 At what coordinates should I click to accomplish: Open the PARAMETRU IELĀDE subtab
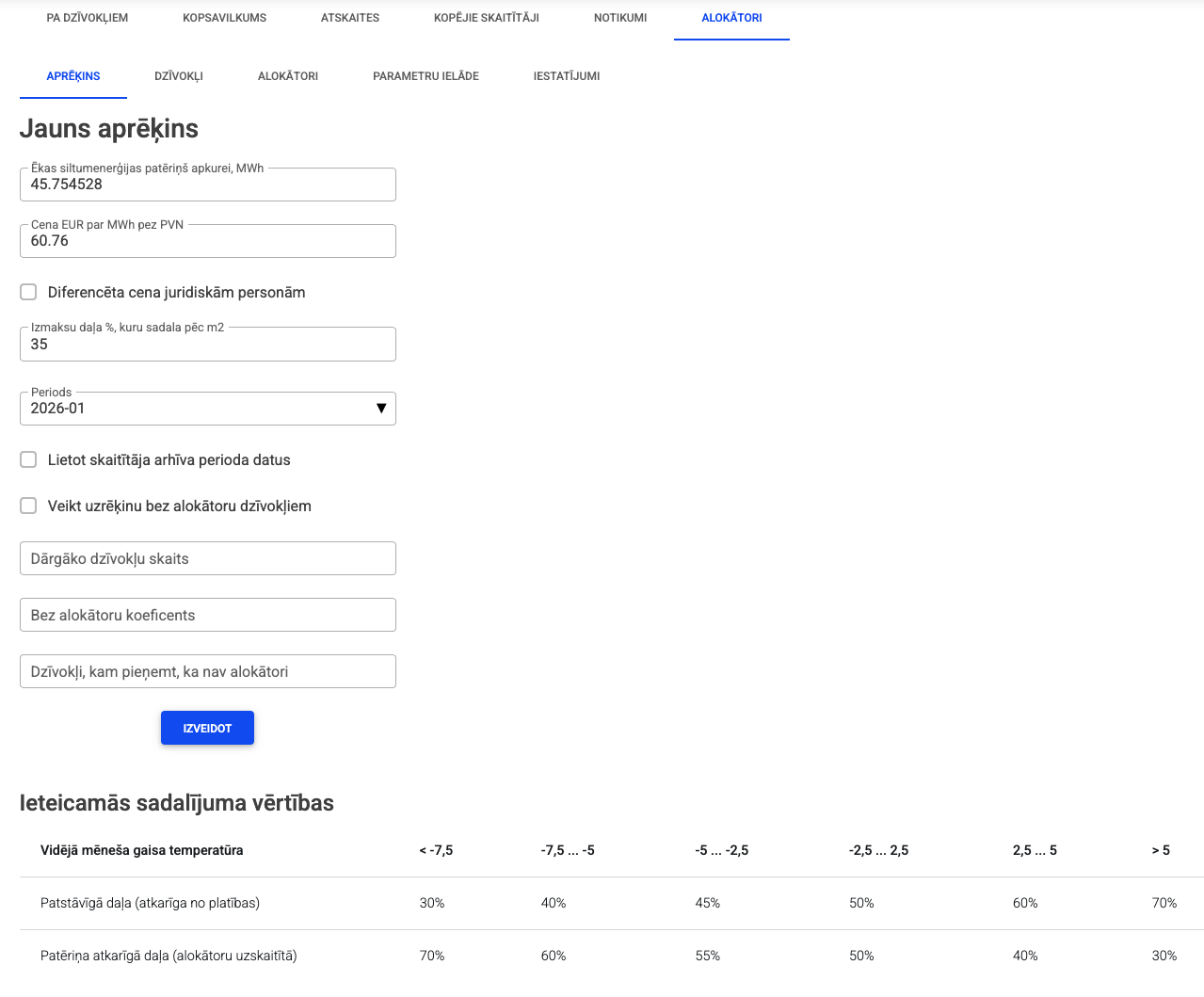[425, 76]
